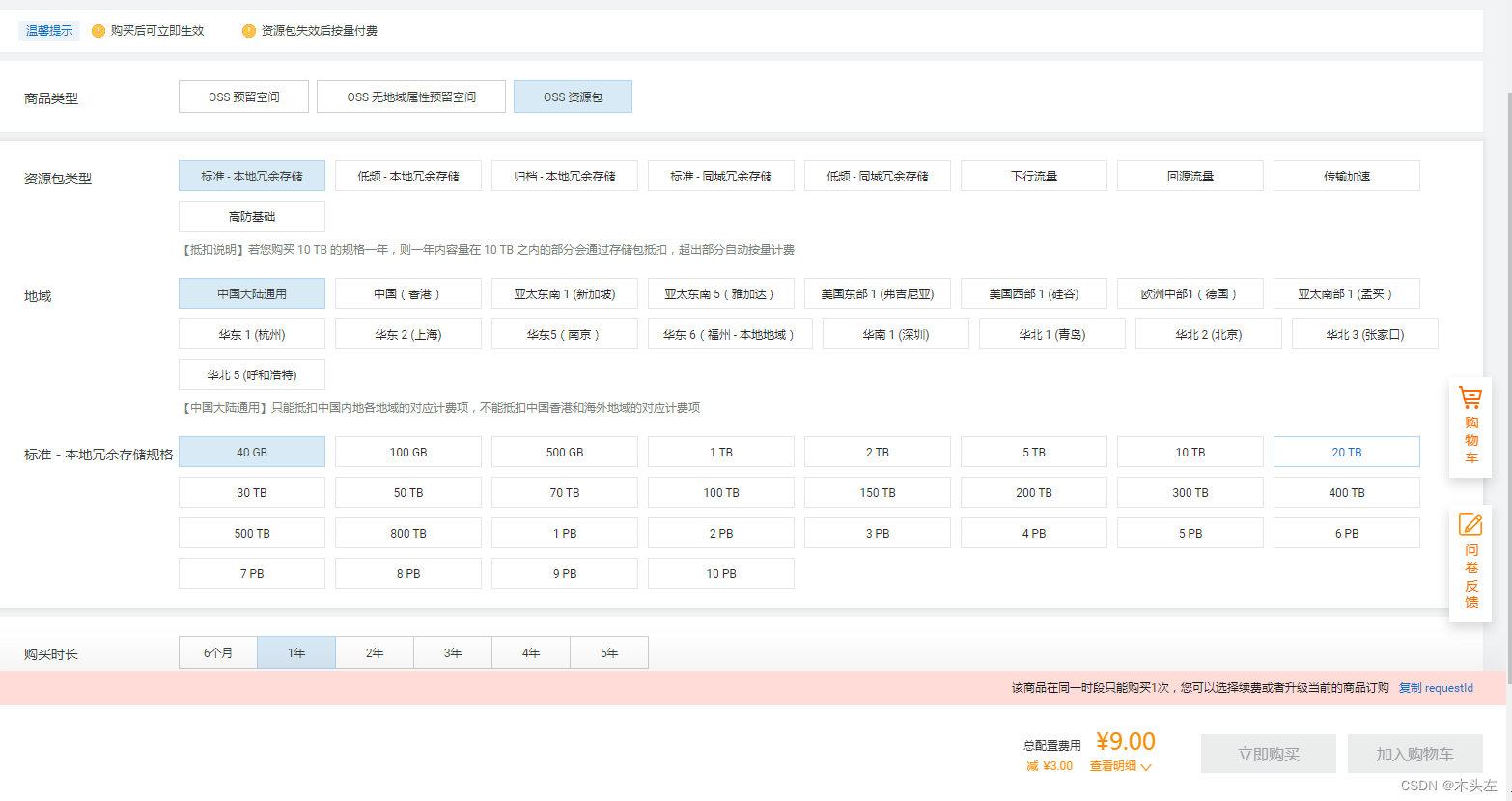Choose the 3 PB storage spec
The width and height of the screenshot is (1512, 801).
point(878,533)
